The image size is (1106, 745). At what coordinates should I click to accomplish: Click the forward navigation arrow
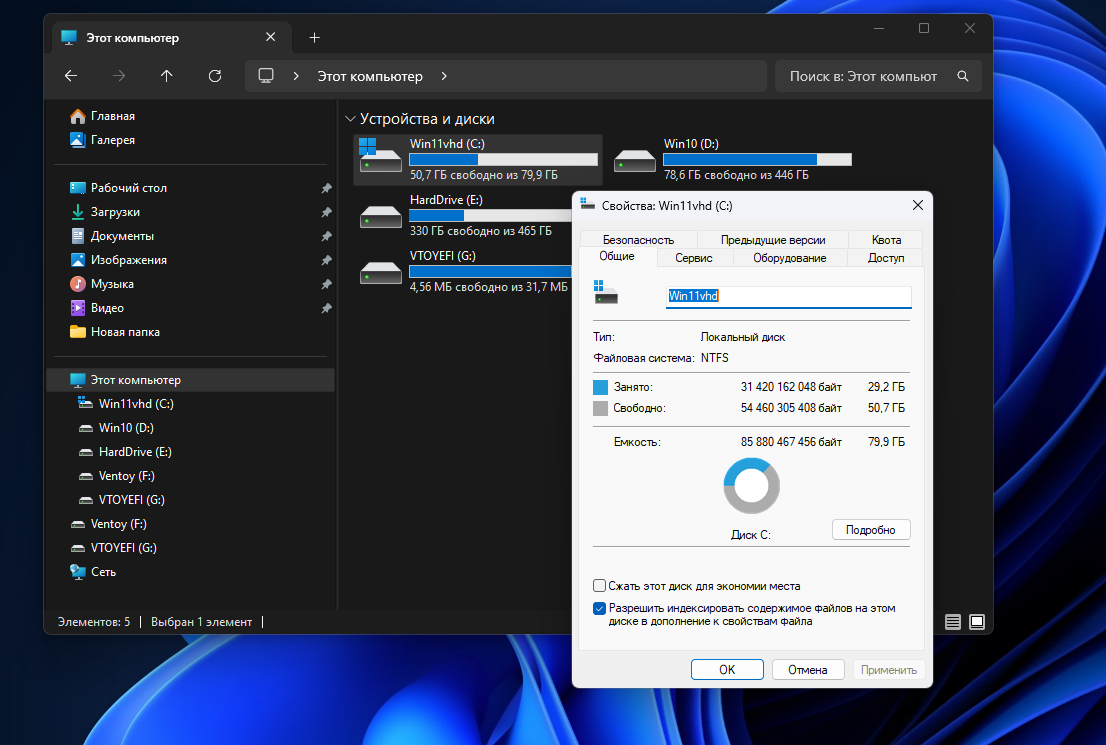click(x=118, y=75)
